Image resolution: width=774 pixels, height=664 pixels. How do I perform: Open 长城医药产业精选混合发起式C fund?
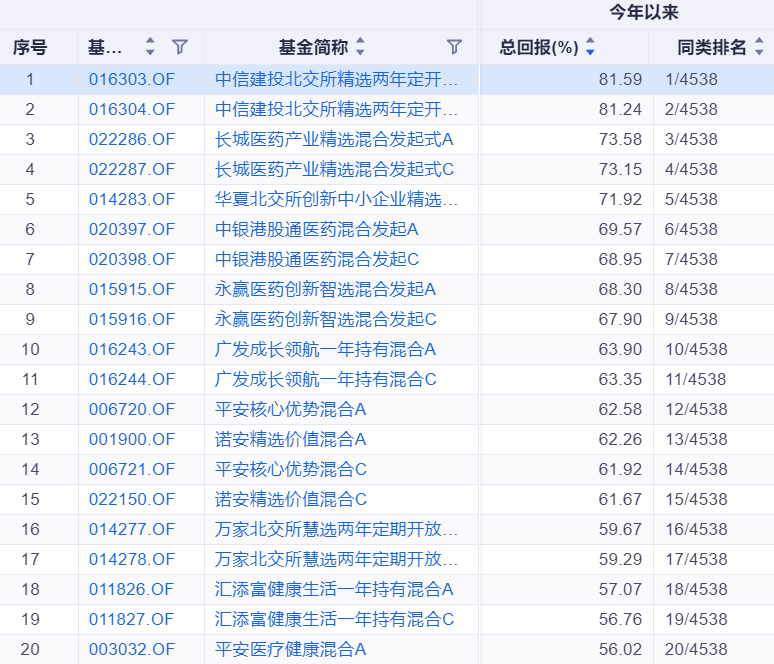334,169
